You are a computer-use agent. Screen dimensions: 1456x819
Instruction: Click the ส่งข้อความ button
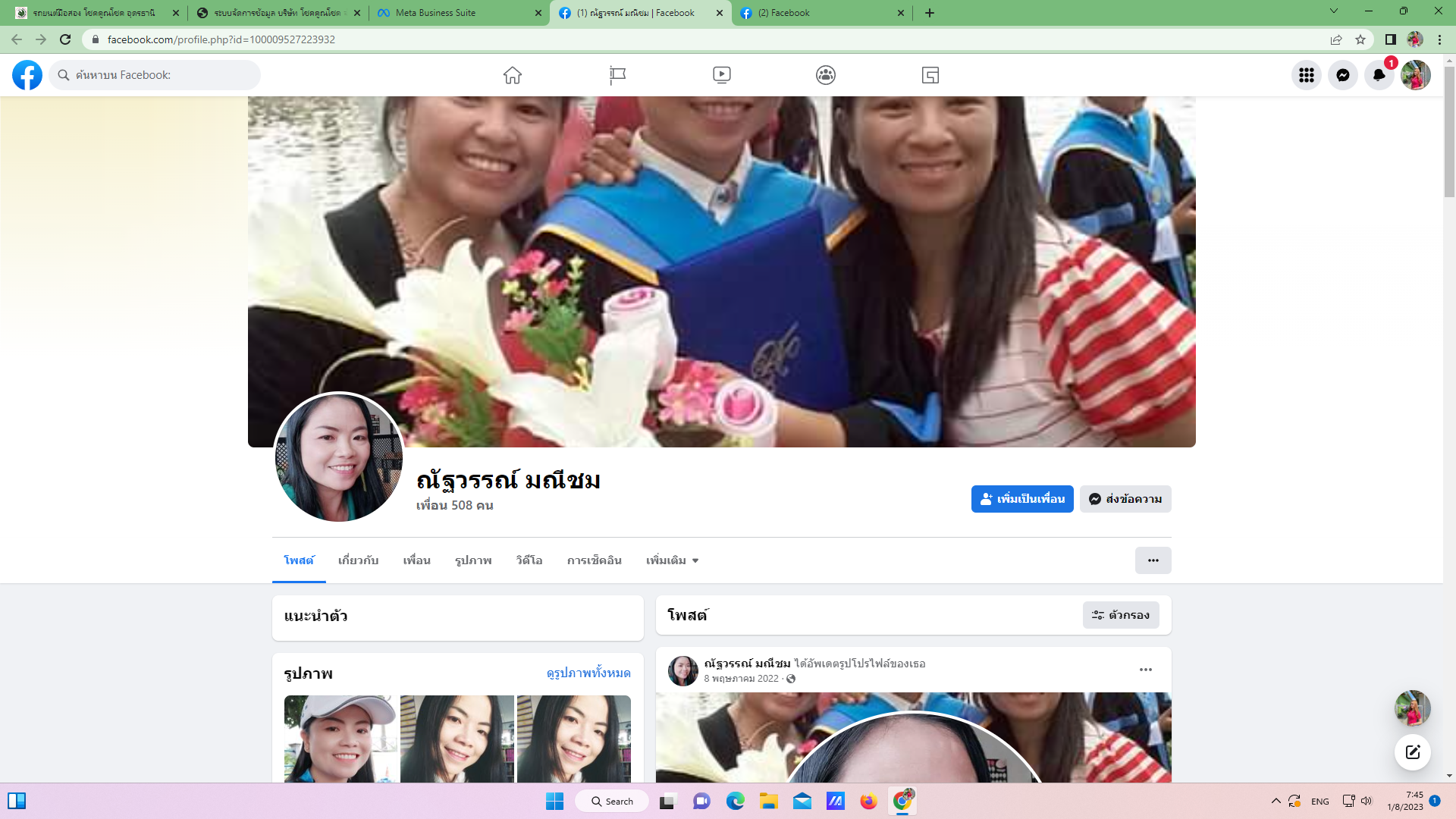pyautogui.click(x=1125, y=499)
